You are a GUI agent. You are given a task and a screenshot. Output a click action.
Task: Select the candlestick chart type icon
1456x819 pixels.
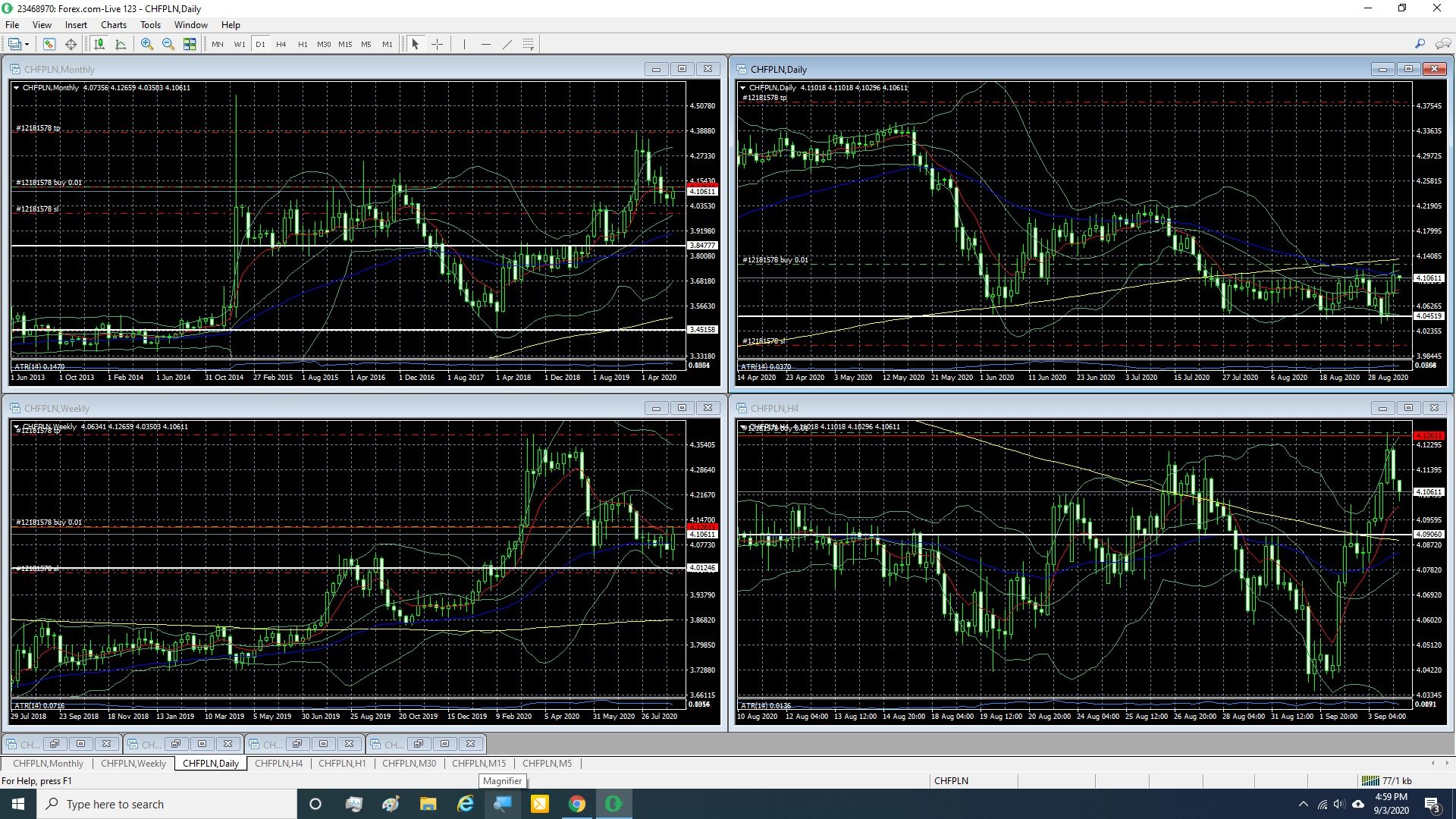tap(99, 44)
